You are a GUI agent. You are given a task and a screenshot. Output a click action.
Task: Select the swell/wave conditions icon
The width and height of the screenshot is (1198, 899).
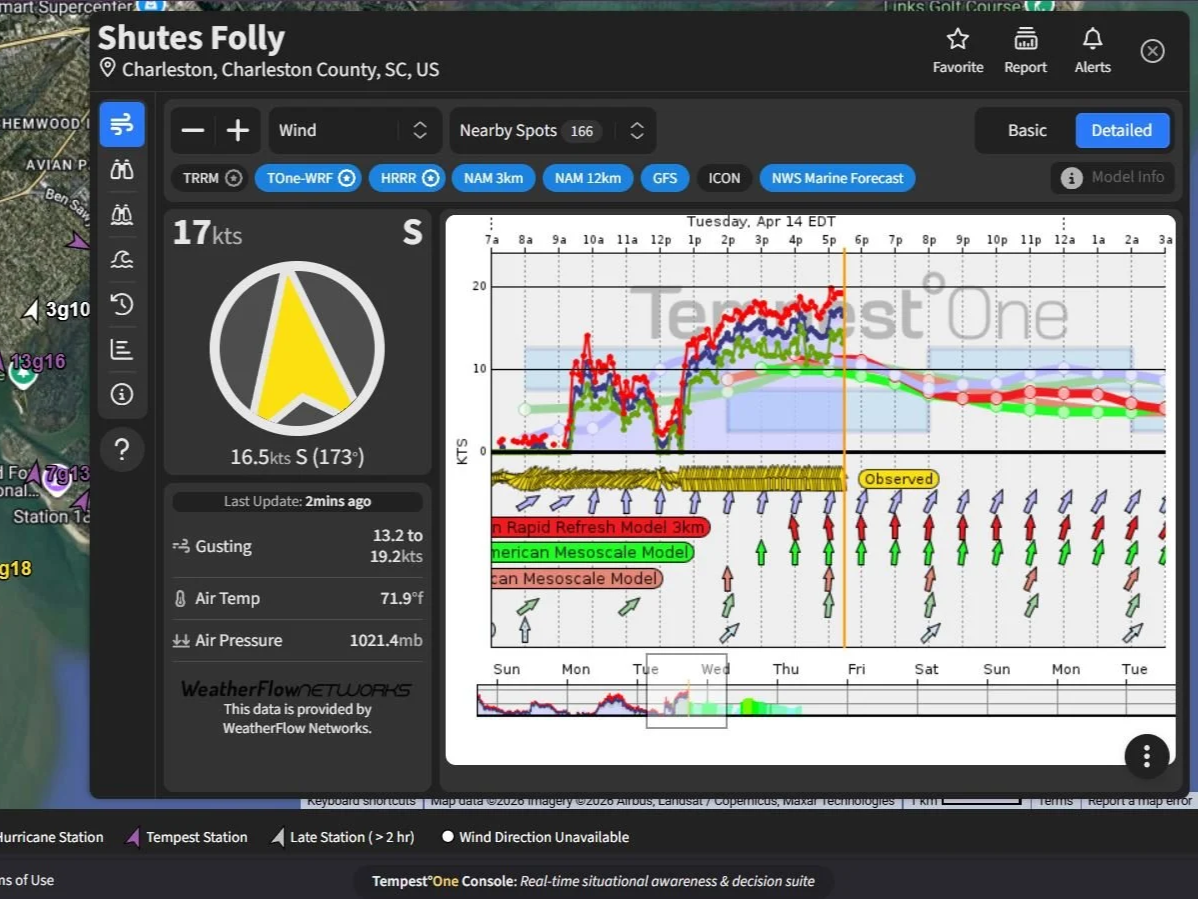point(122,258)
